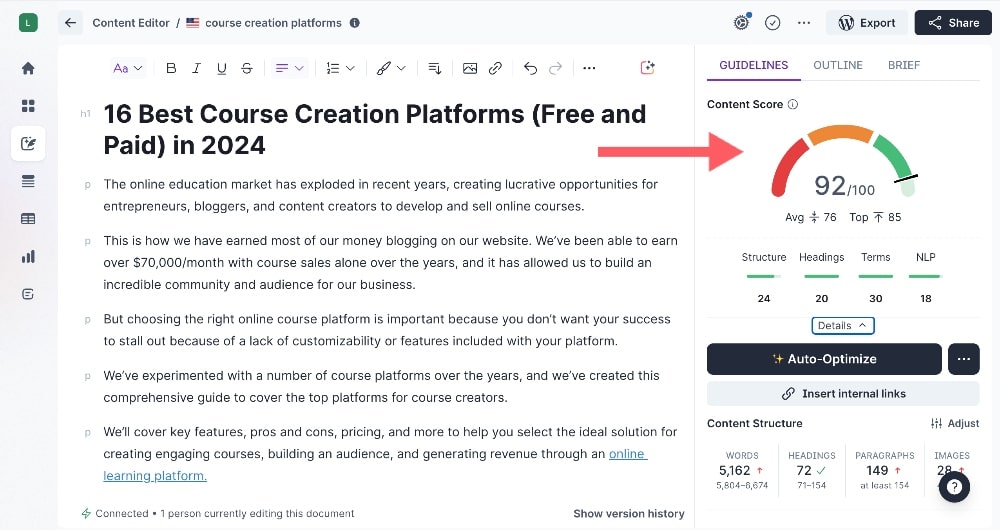Click the article title heading text

click(x=375, y=129)
